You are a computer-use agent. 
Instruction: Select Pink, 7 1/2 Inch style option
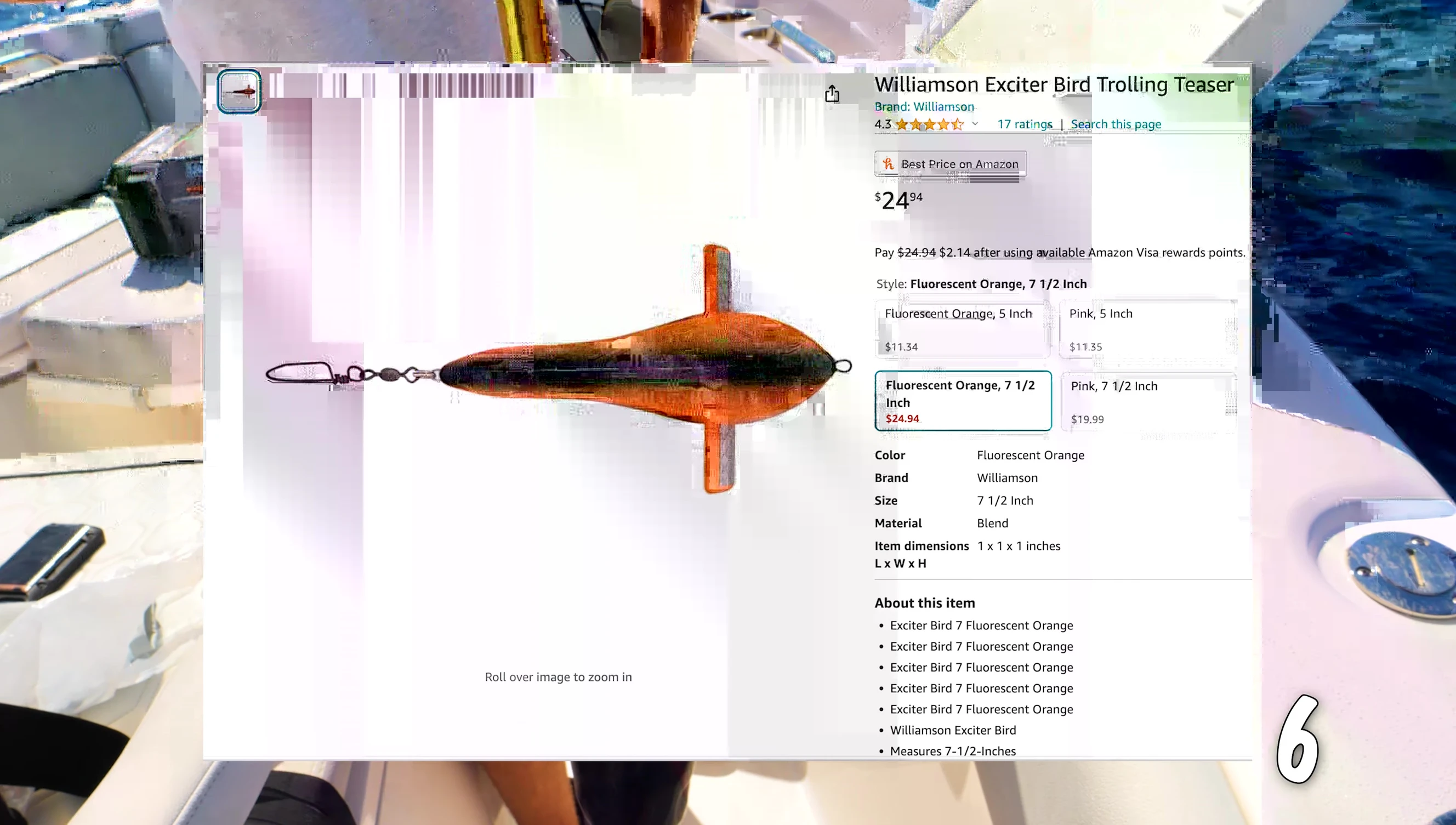point(1148,401)
